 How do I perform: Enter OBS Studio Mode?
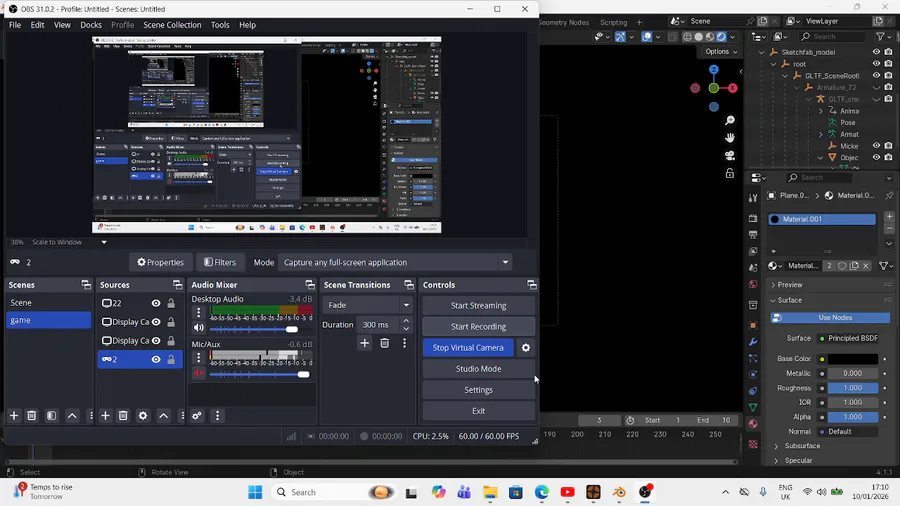479,369
